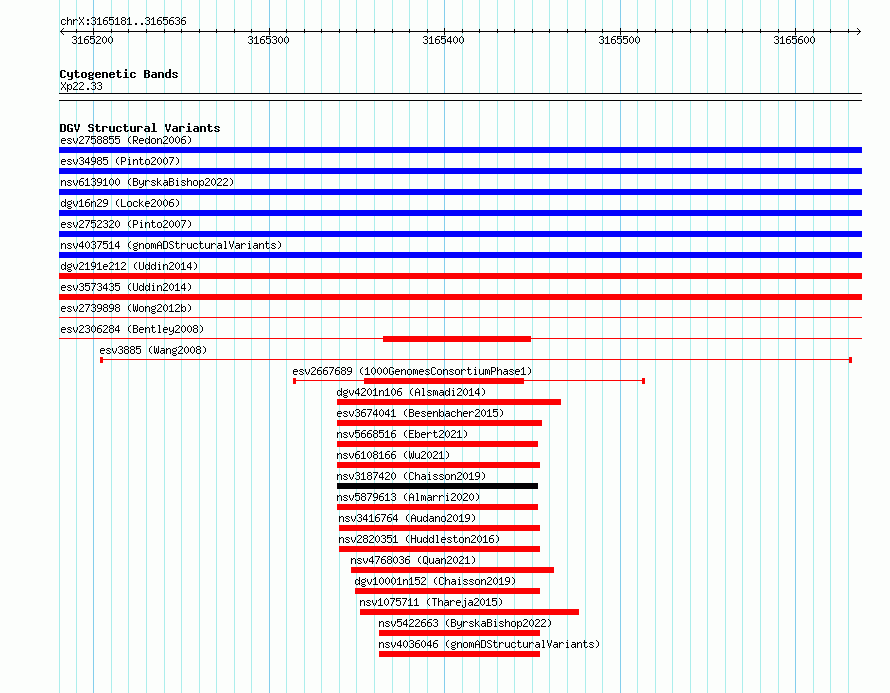890x693 pixels.
Task: Select nsv5879613 (Almarri2020) label
Action: 408,497
